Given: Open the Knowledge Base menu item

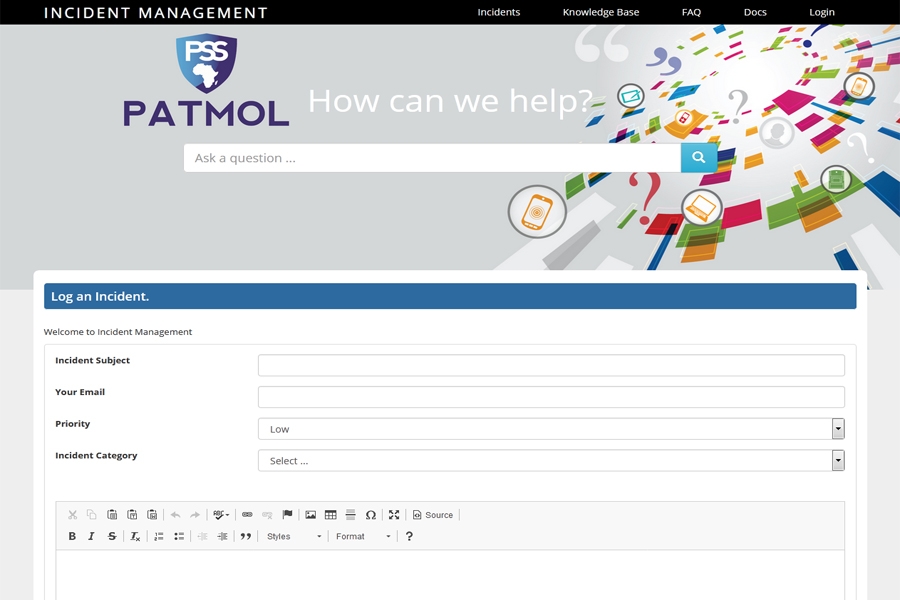Looking at the screenshot, I should coord(600,12).
